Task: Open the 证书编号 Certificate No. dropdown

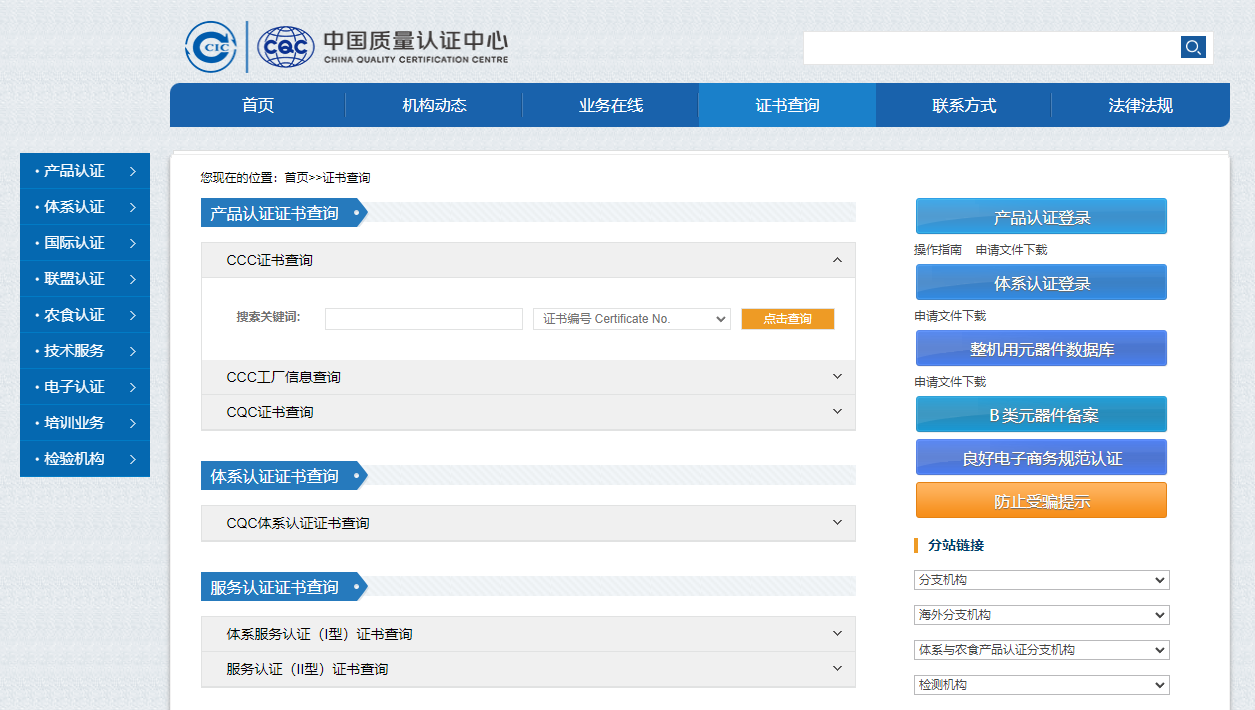Action: [x=632, y=319]
